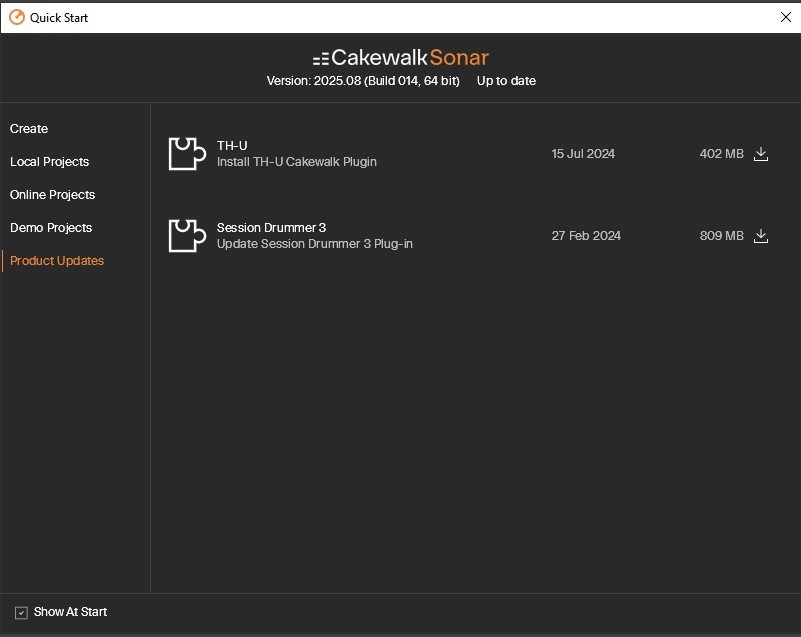Screen dimensions: 801x637
Task: Click the 402 MB size value
Action: click(721, 154)
